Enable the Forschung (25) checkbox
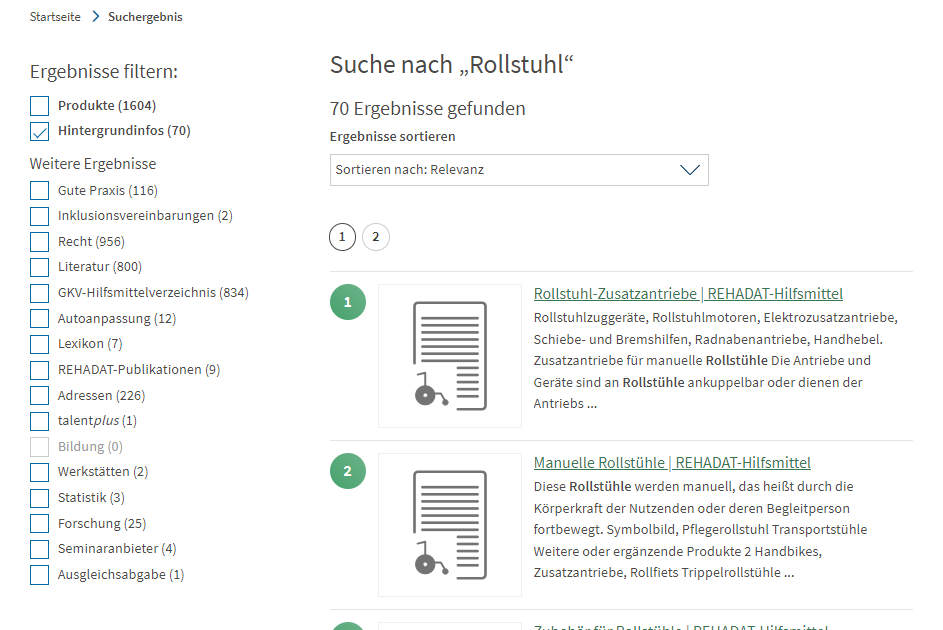The width and height of the screenshot is (943, 630). [x=40, y=524]
